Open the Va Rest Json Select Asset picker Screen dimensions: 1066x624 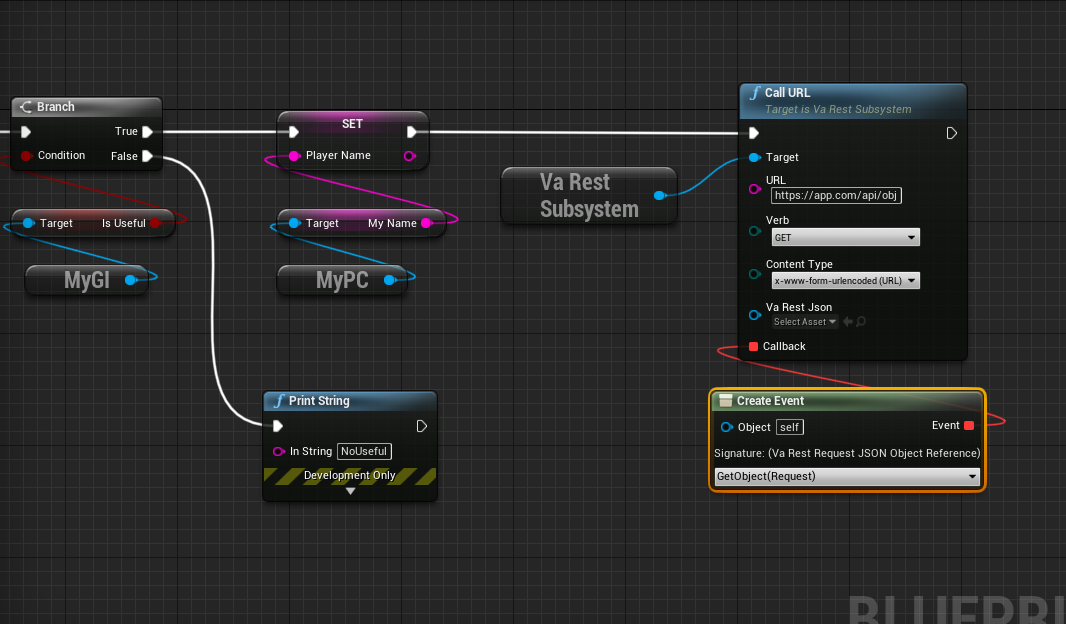click(x=804, y=322)
